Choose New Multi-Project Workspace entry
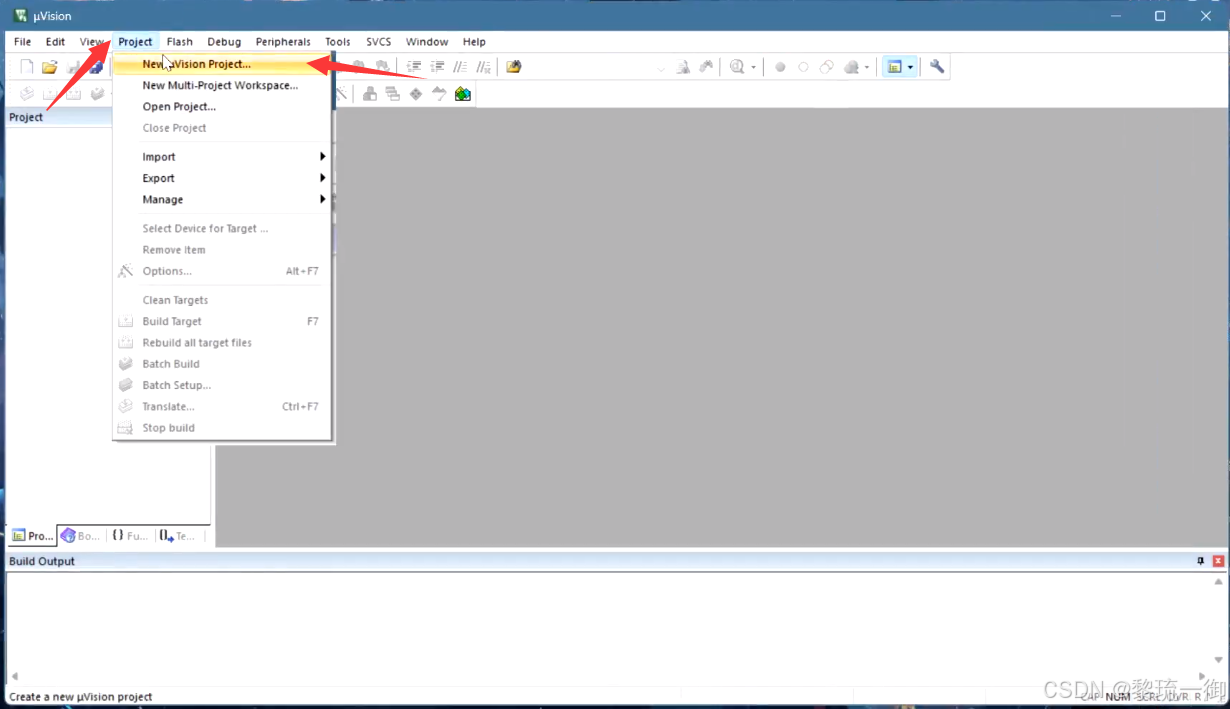Screen dimensions: 1230x709 tap(222, 85)
